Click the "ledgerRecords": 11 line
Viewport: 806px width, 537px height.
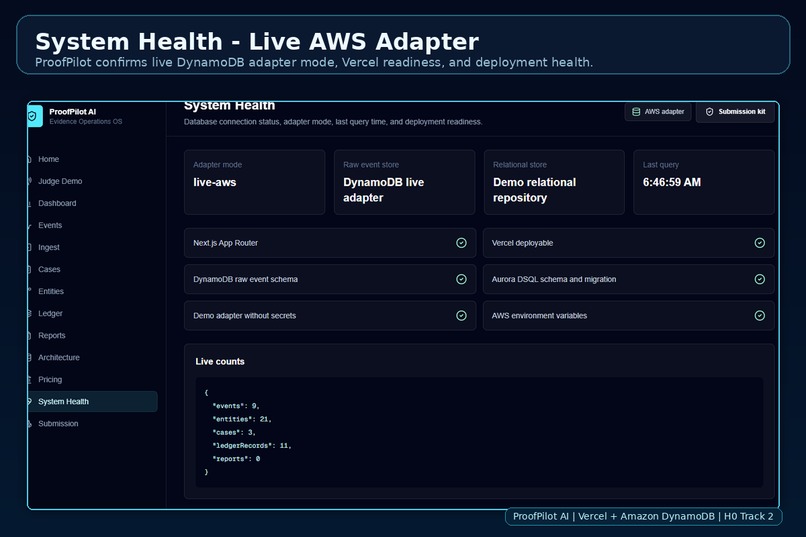[x=252, y=446]
